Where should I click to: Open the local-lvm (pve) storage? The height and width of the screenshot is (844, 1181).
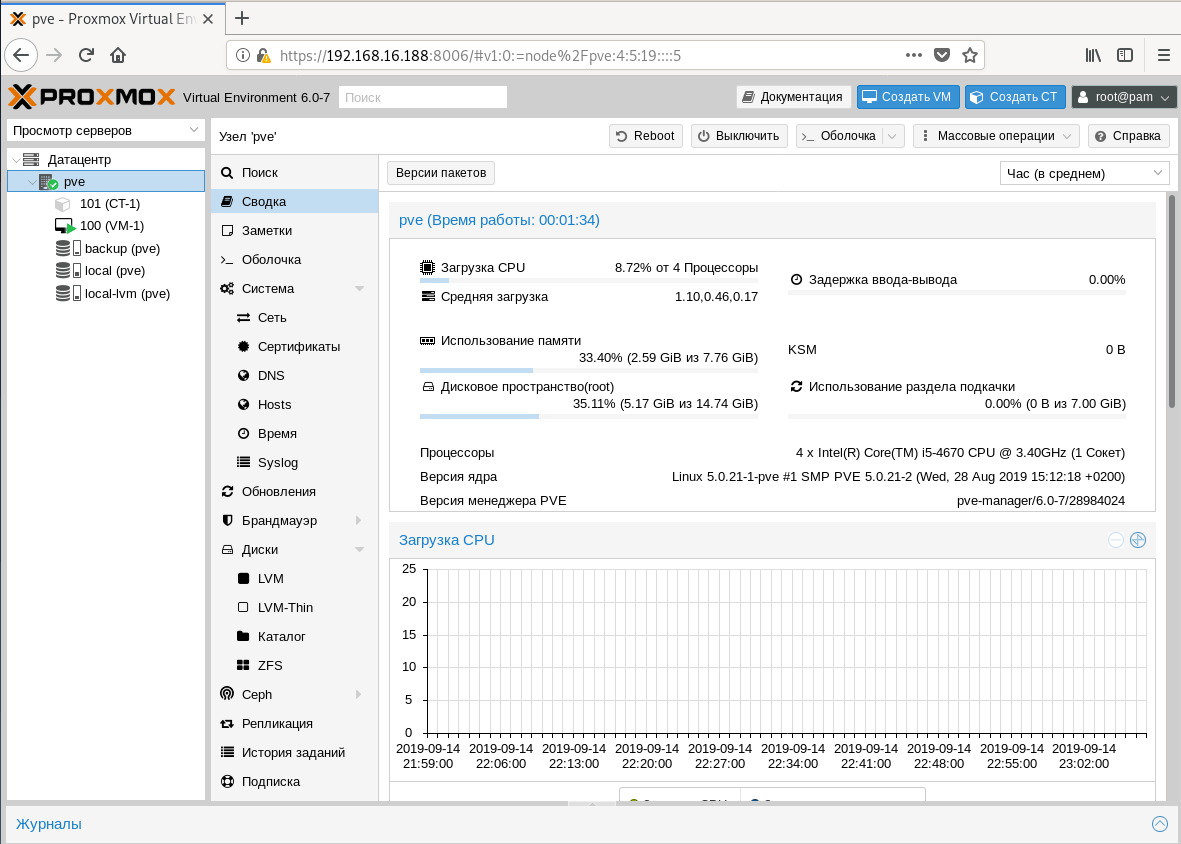127,293
